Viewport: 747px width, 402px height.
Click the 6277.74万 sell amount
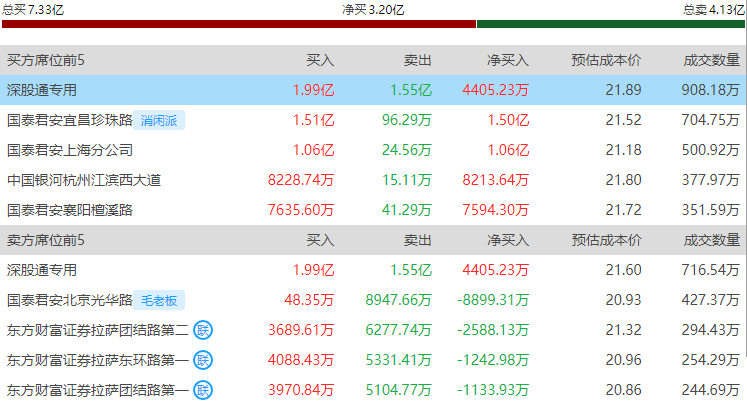398,330
